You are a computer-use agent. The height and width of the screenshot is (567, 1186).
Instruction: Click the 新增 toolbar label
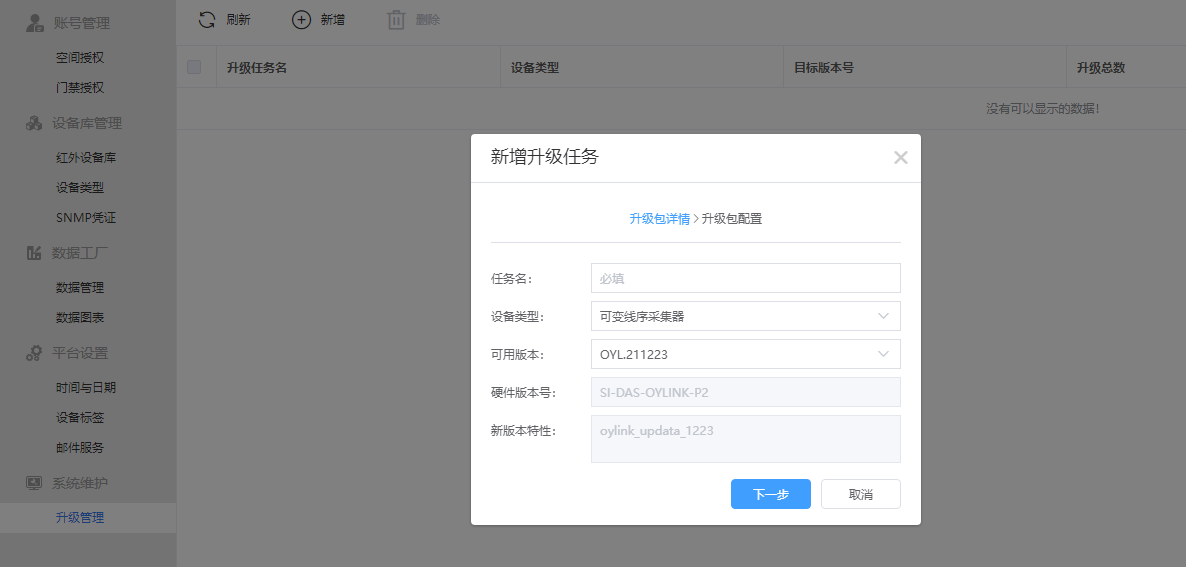point(333,20)
